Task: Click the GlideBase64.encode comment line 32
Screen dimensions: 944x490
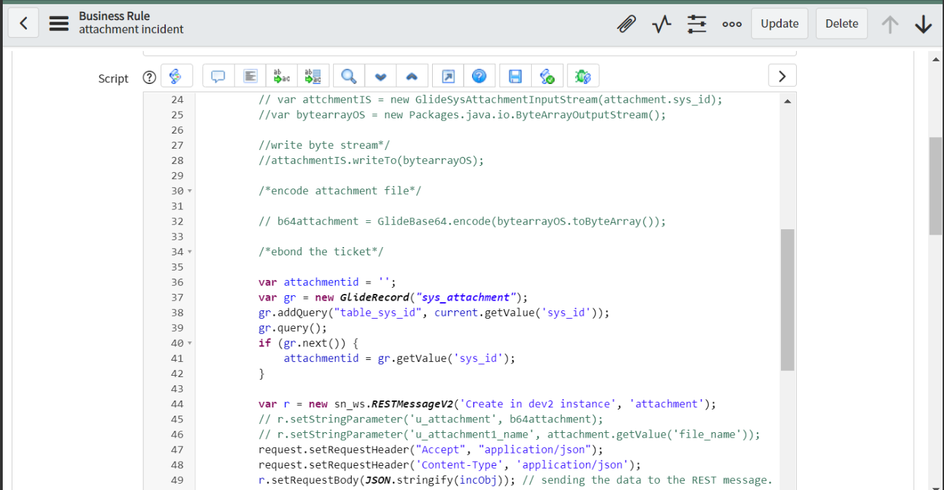Action: 462,221
